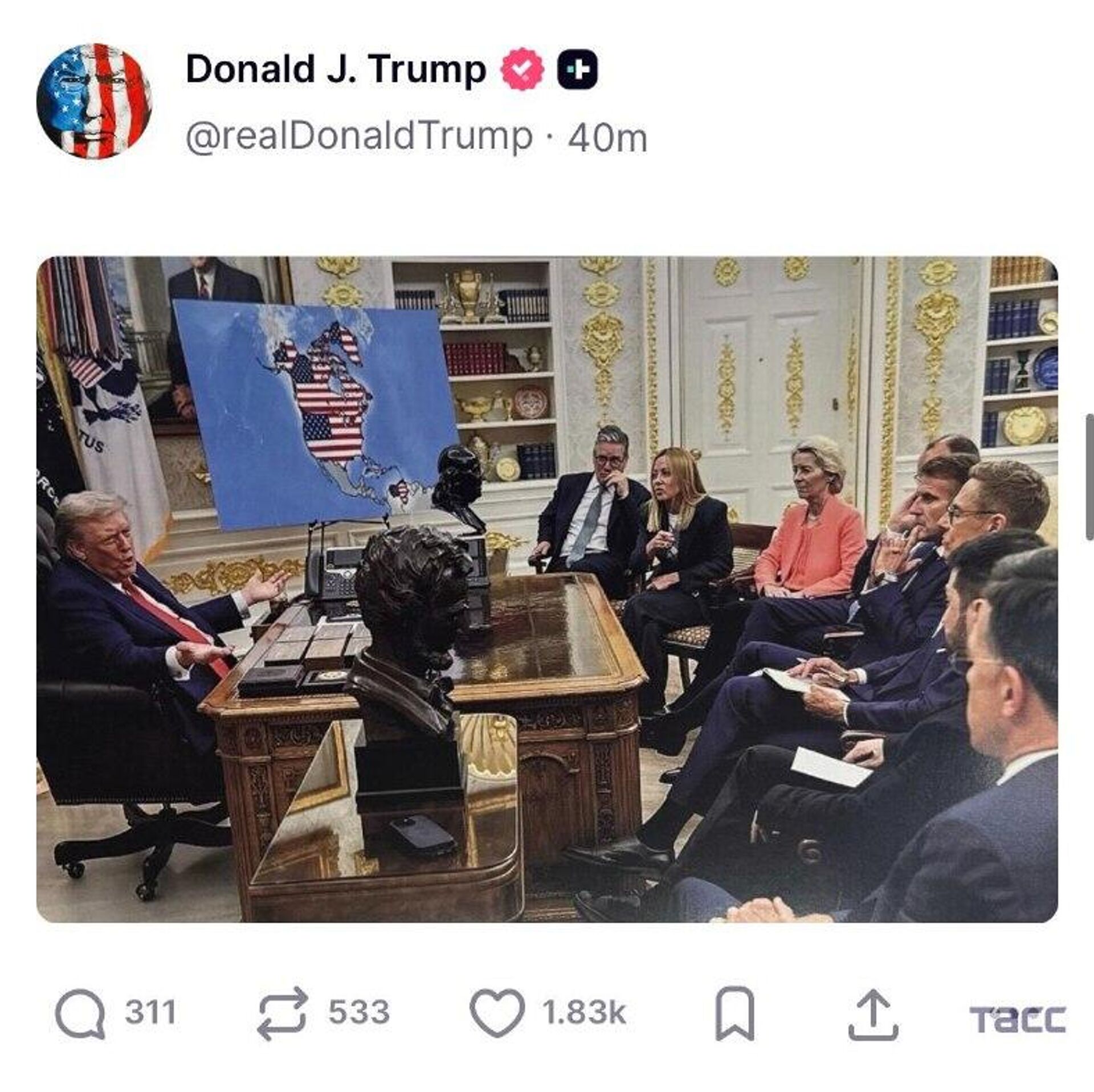This screenshot has height=1092, width=1094.
Task: Open the Donald J. Trump display name
Action: tap(336, 69)
